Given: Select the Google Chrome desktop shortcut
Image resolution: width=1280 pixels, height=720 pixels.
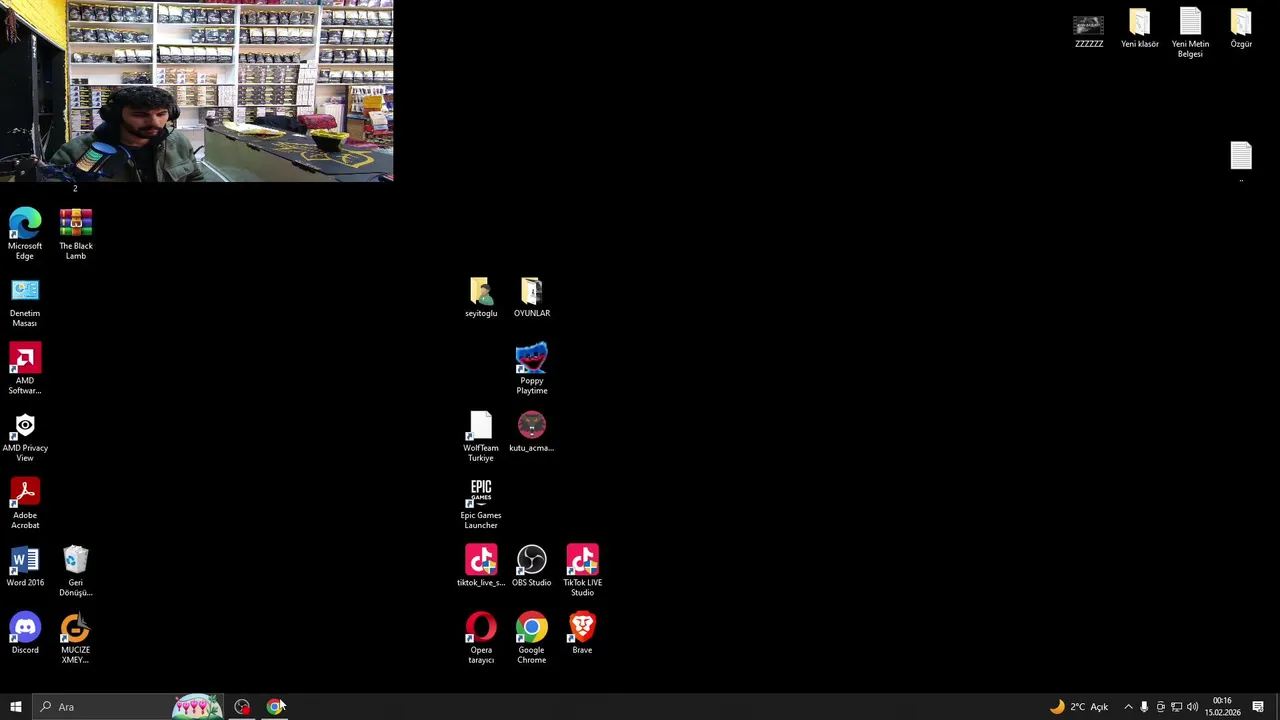Looking at the screenshot, I should tap(532, 638).
